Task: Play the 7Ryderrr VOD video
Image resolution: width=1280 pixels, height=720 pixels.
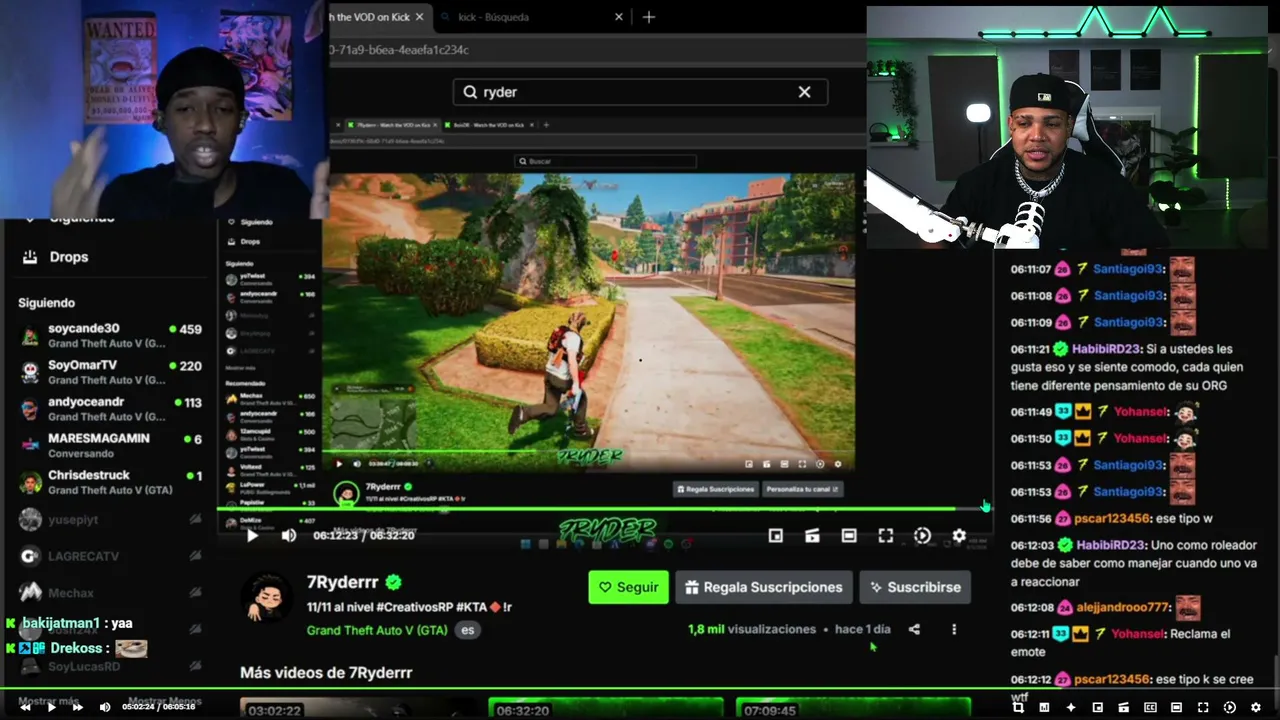Action: pos(252,536)
